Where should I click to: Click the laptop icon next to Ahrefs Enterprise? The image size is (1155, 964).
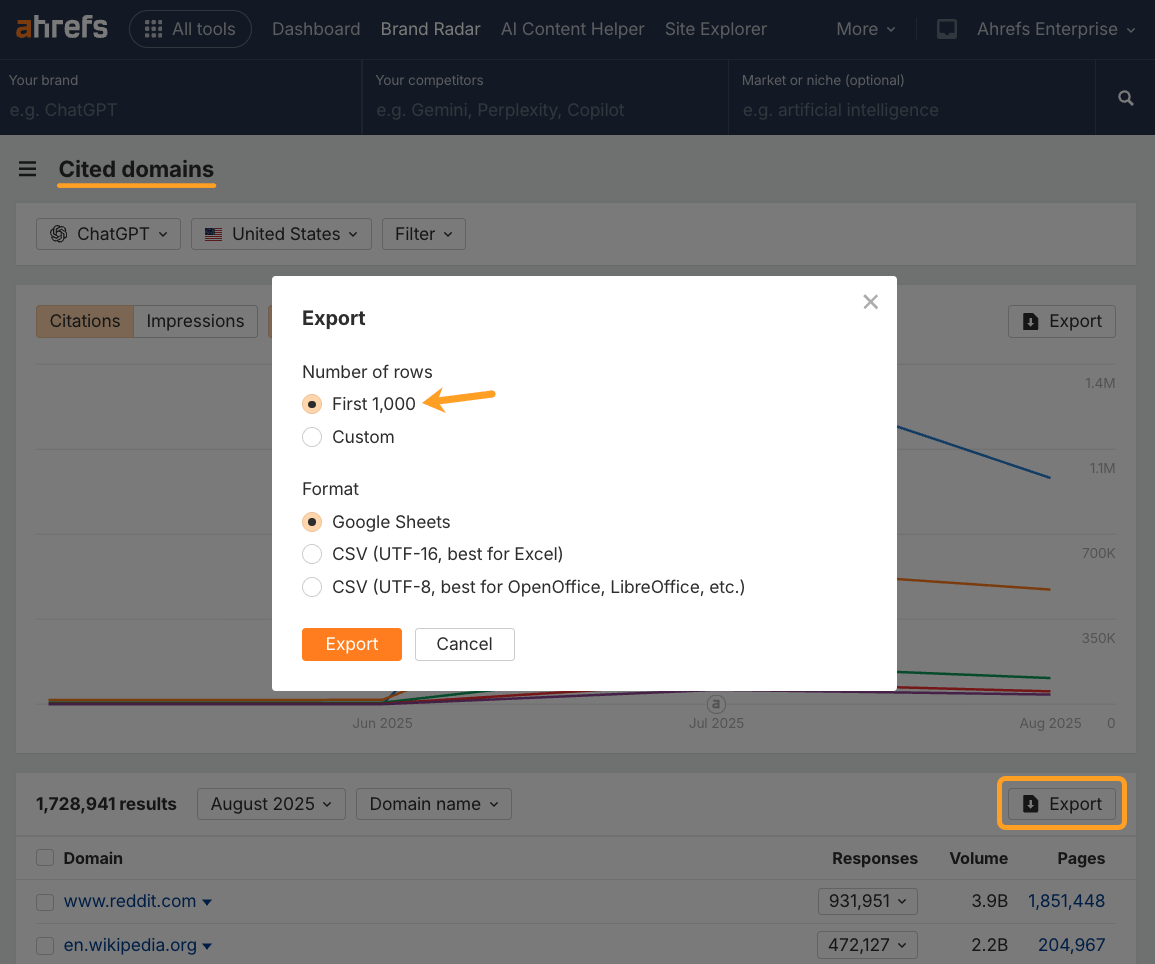click(x=946, y=29)
